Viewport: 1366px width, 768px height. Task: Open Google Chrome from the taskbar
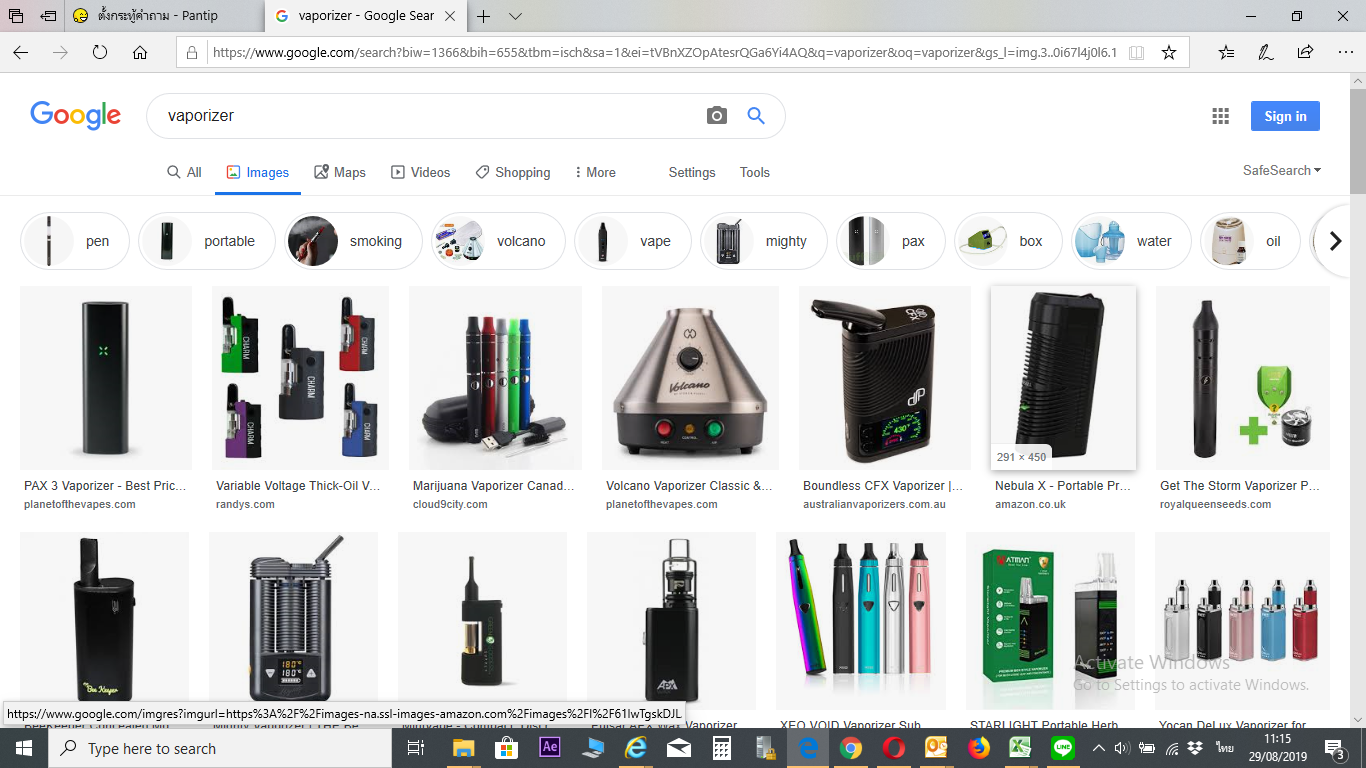tap(851, 748)
